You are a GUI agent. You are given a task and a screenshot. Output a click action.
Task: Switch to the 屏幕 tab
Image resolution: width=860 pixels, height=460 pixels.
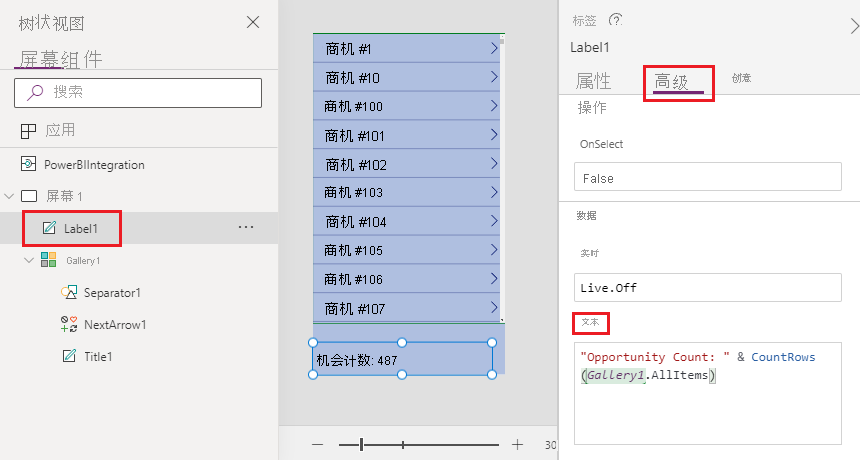point(39,59)
